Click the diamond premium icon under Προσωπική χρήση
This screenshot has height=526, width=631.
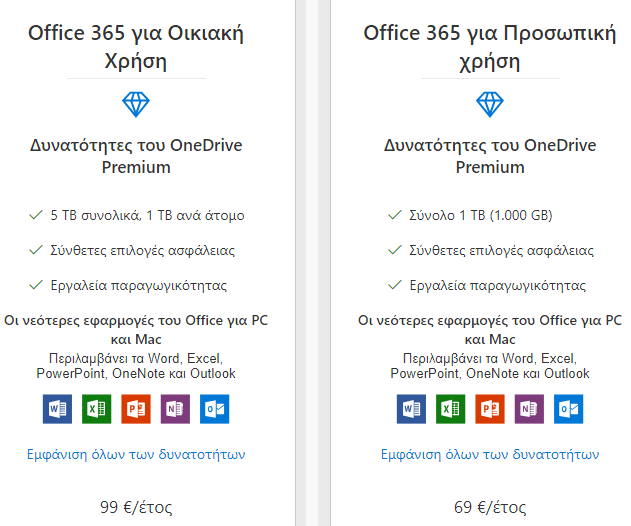[x=490, y=105]
